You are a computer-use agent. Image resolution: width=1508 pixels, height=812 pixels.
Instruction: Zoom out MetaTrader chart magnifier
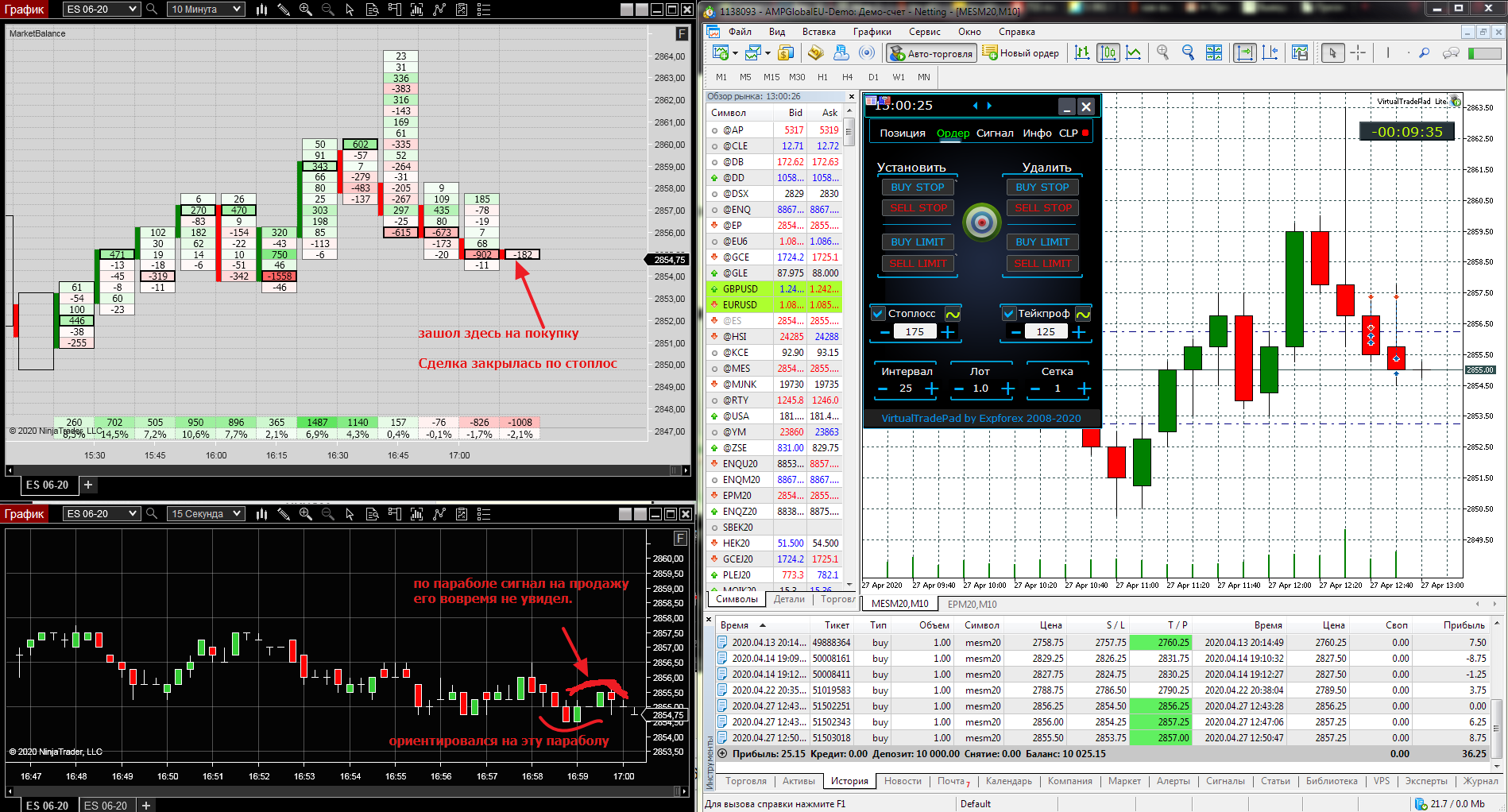pos(1188,53)
